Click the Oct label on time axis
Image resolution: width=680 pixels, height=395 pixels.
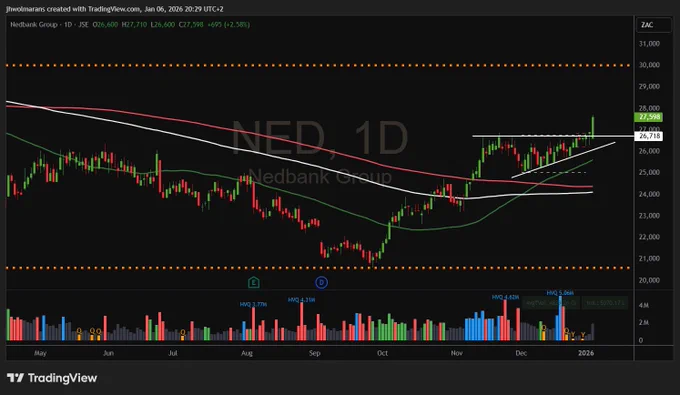[x=382, y=353]
